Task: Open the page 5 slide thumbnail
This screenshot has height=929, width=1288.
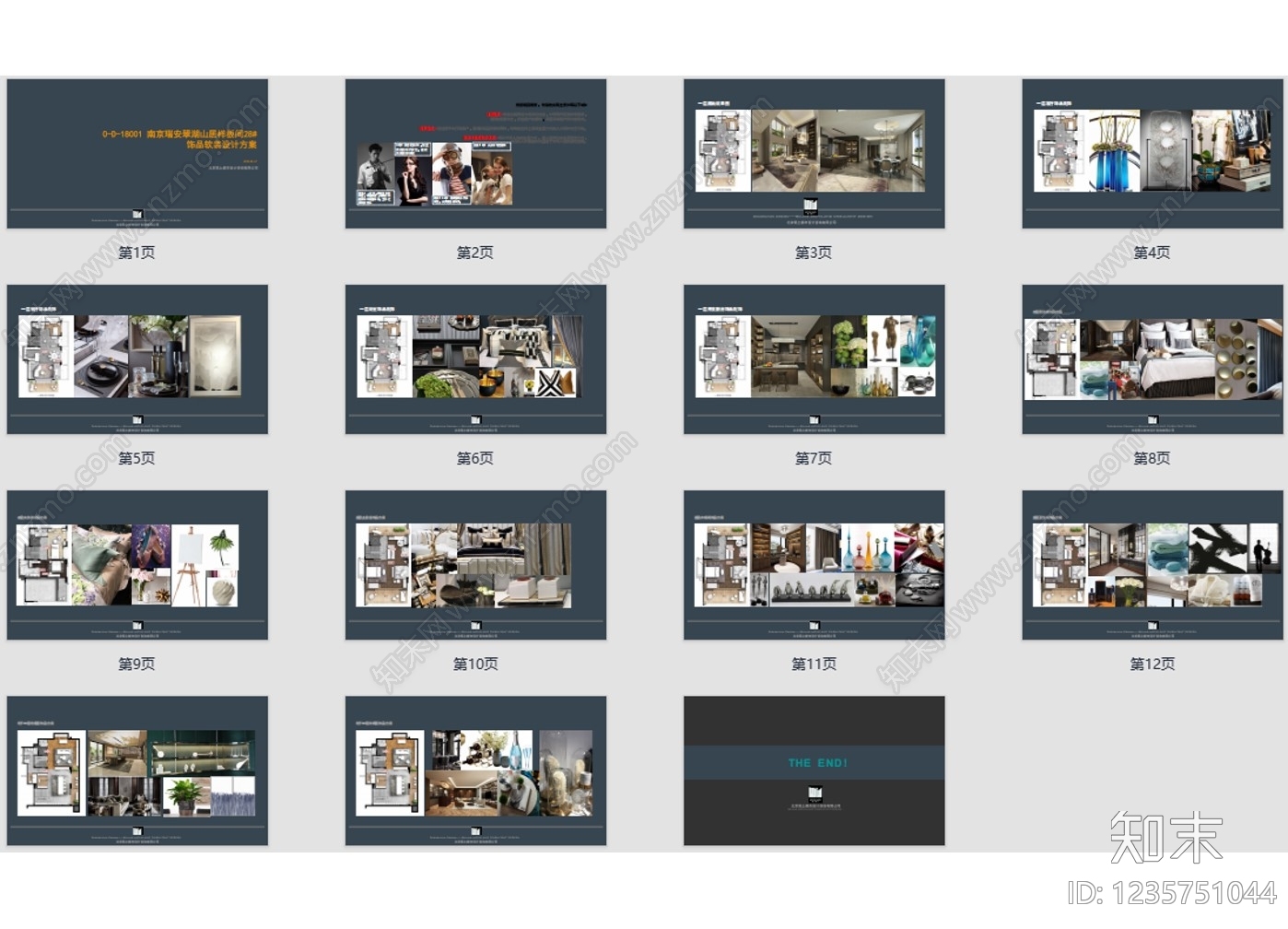Action: 137,359
